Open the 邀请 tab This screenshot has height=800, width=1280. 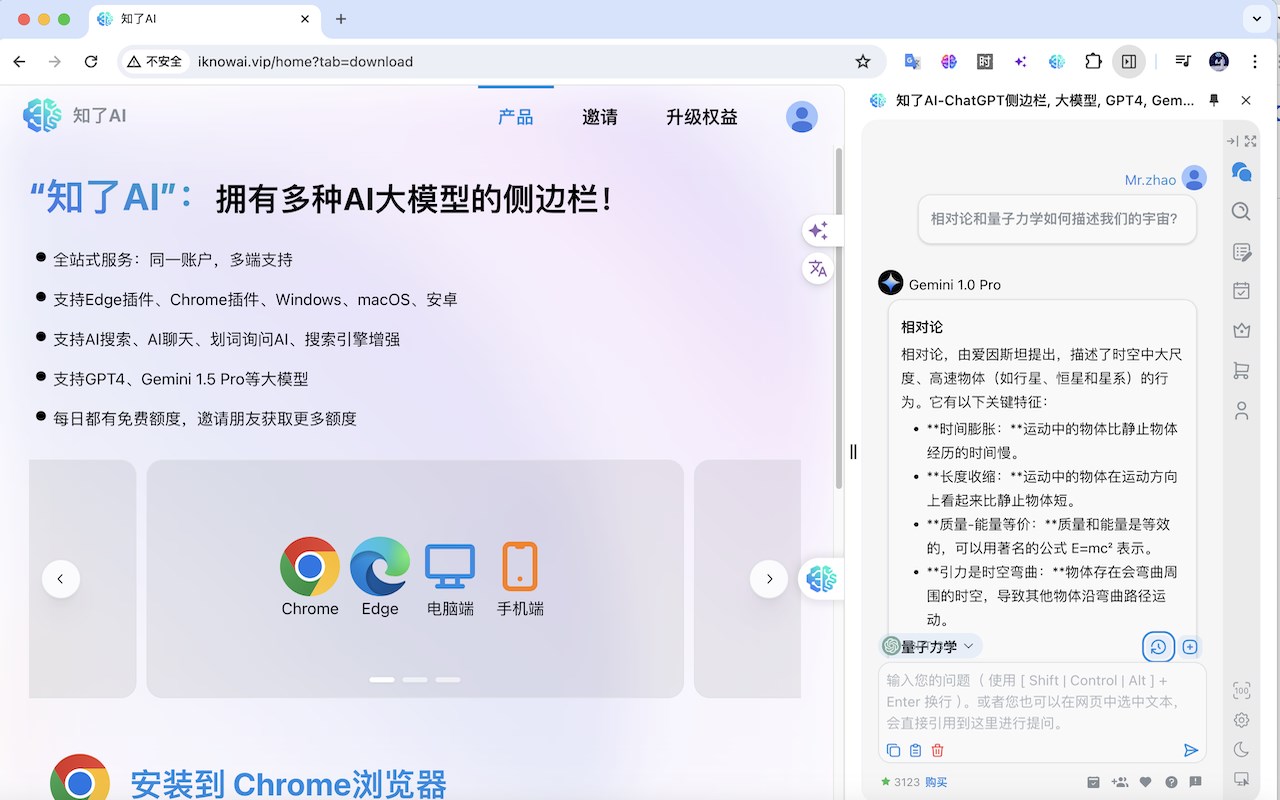[x=600, y=117]
